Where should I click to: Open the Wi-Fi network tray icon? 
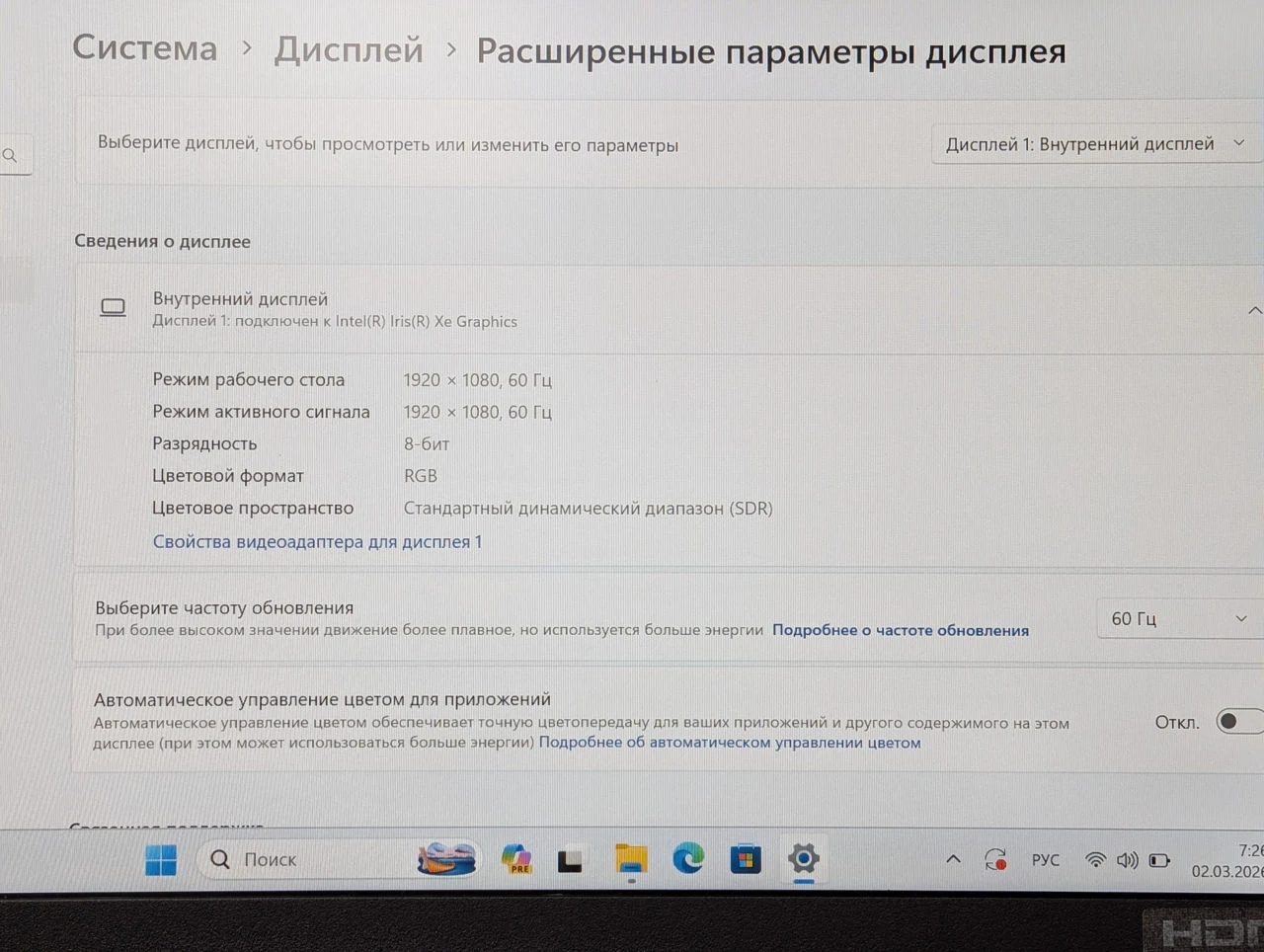pos(1095,860)
